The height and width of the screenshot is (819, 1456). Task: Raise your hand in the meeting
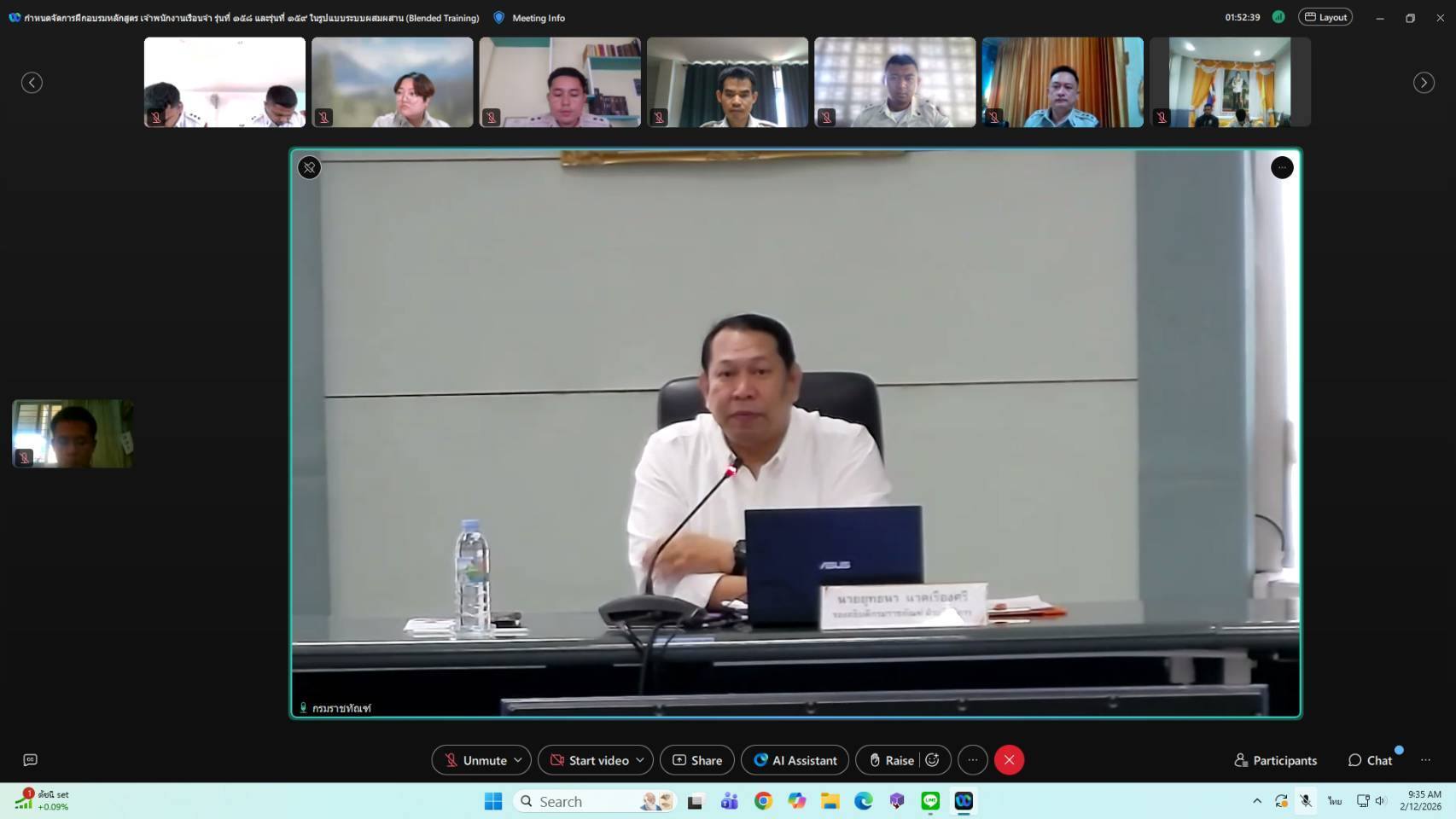click(x=890, y=760)
